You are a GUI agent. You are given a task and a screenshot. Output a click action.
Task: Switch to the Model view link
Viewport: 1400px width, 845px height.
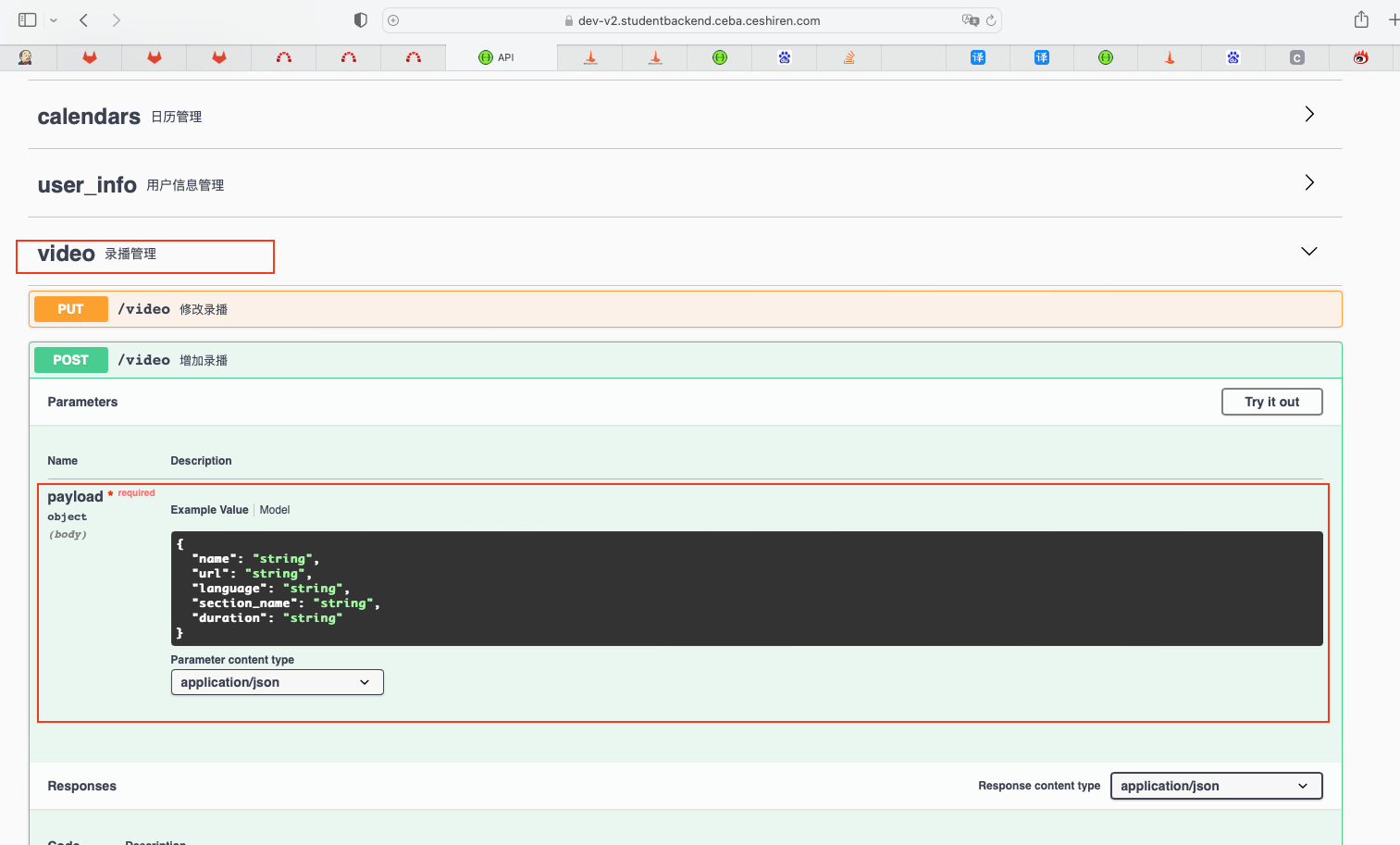click(x=275, y=510)
